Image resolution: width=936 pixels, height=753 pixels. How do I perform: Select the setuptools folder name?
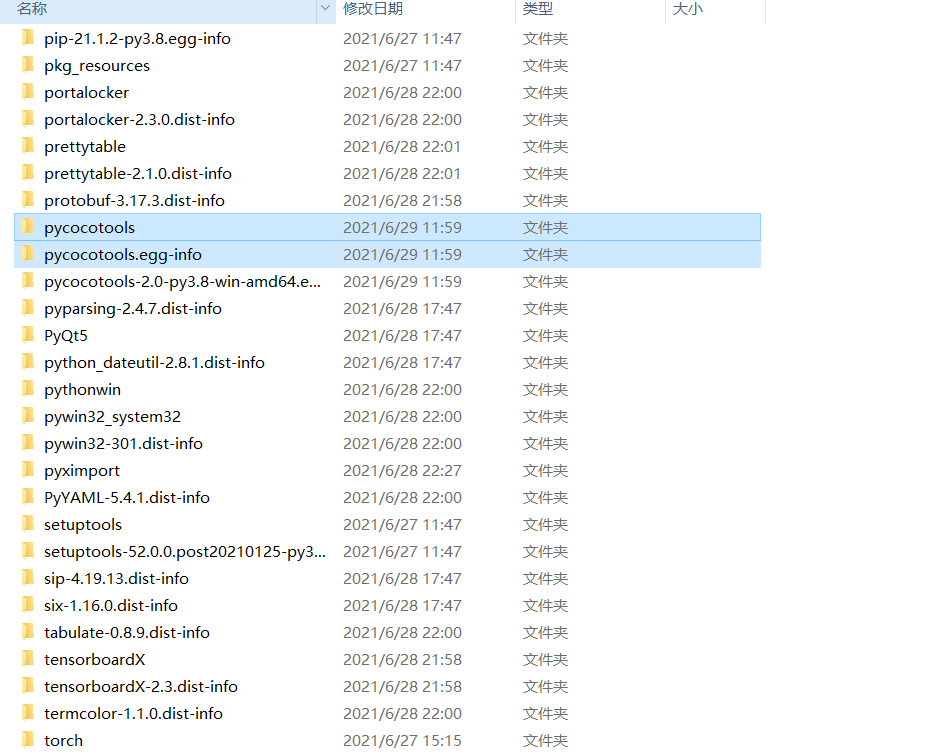pos(83,525)
